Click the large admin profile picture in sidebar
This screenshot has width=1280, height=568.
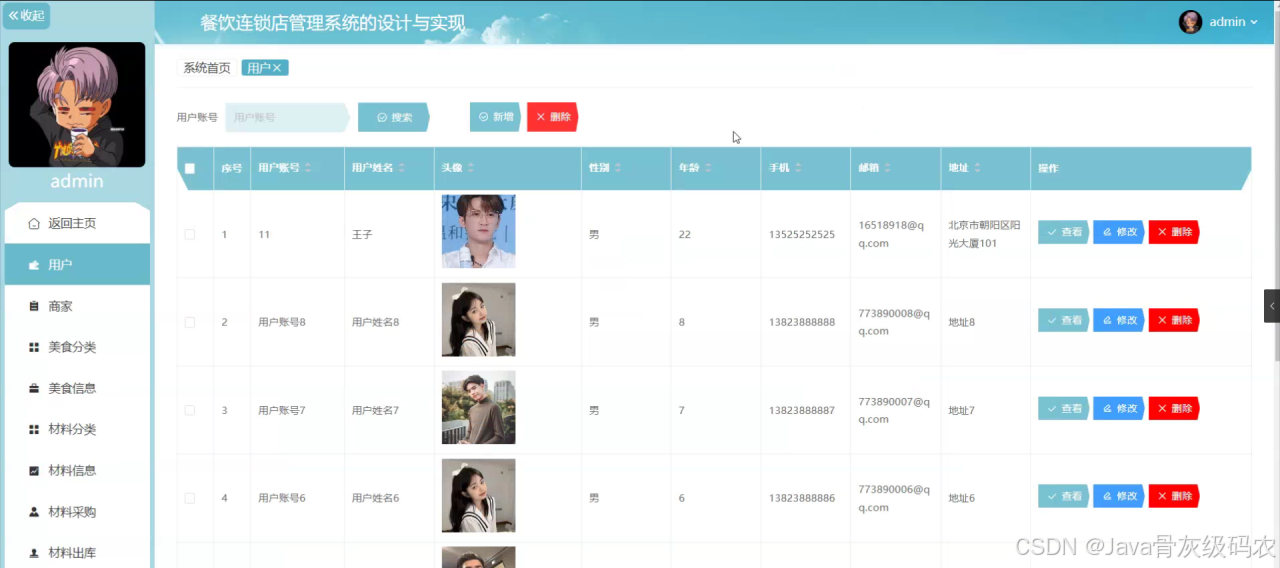tap(77, 104)
